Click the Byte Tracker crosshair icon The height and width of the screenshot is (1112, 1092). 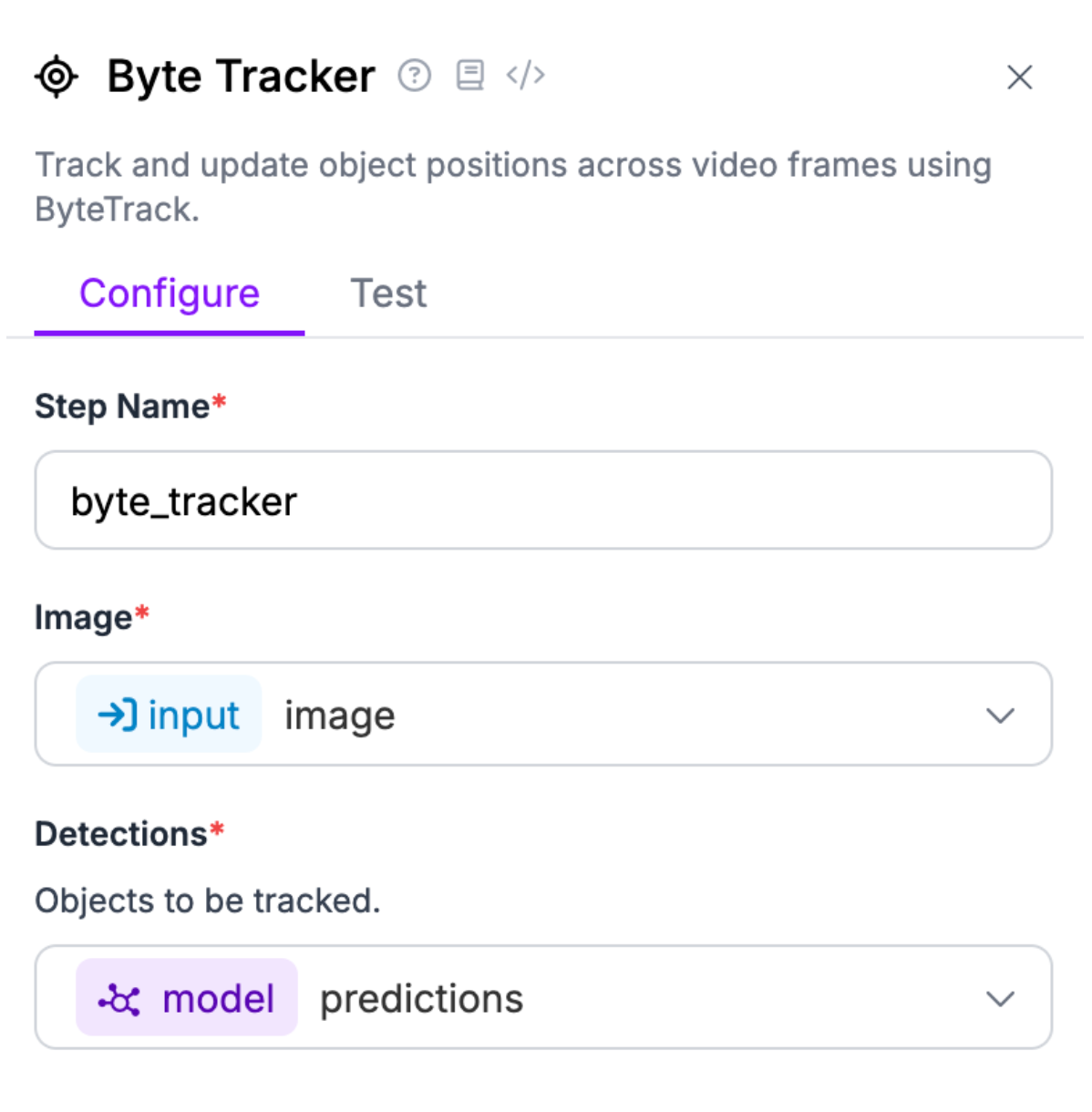(57, 77)
